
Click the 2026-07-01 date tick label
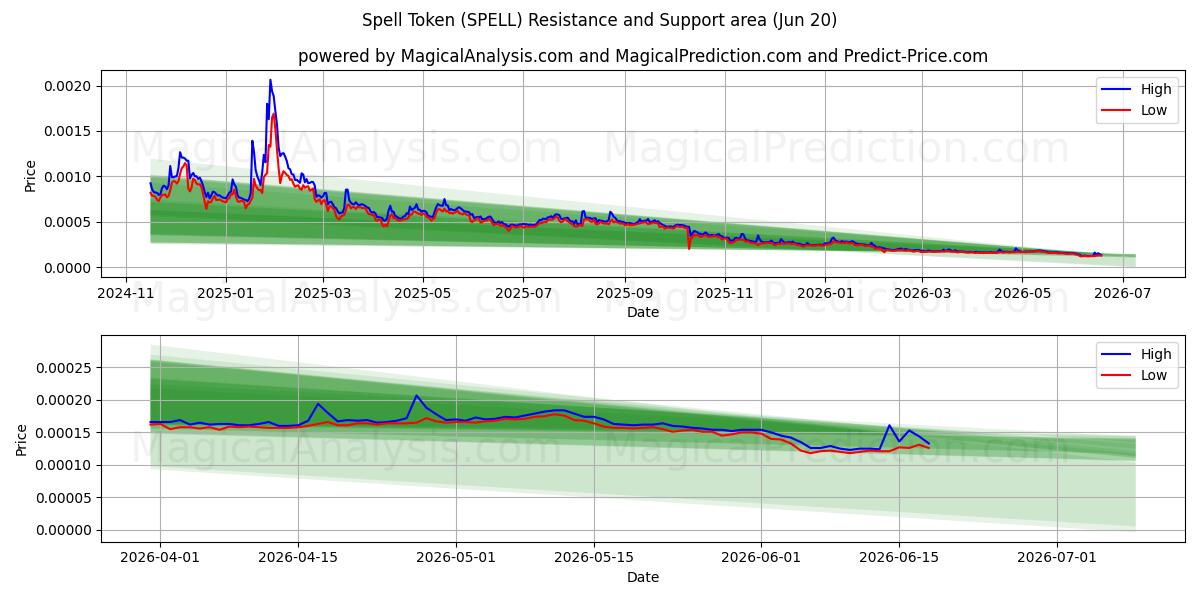(1057, 557)
